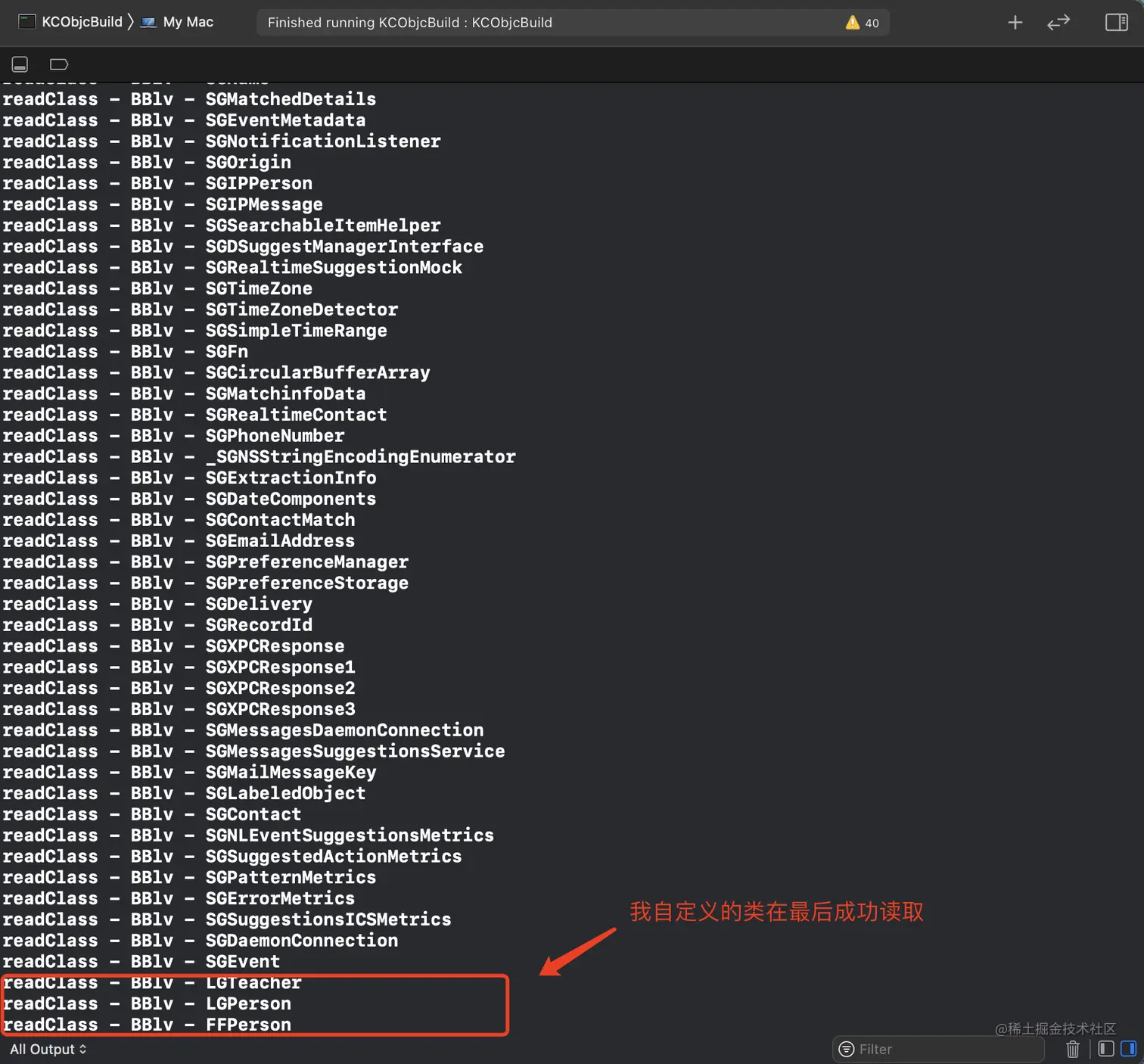Click the SGLabeledObject line
Image resolution: width=1144 pixels, height=1064 pixels.
point(184,794)
